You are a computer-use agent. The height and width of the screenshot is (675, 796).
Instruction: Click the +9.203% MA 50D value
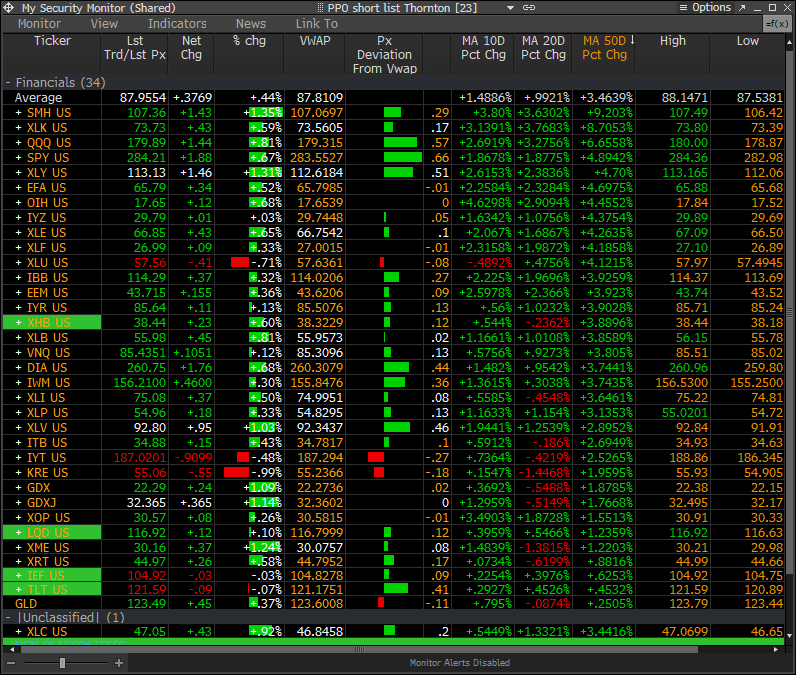610,113
